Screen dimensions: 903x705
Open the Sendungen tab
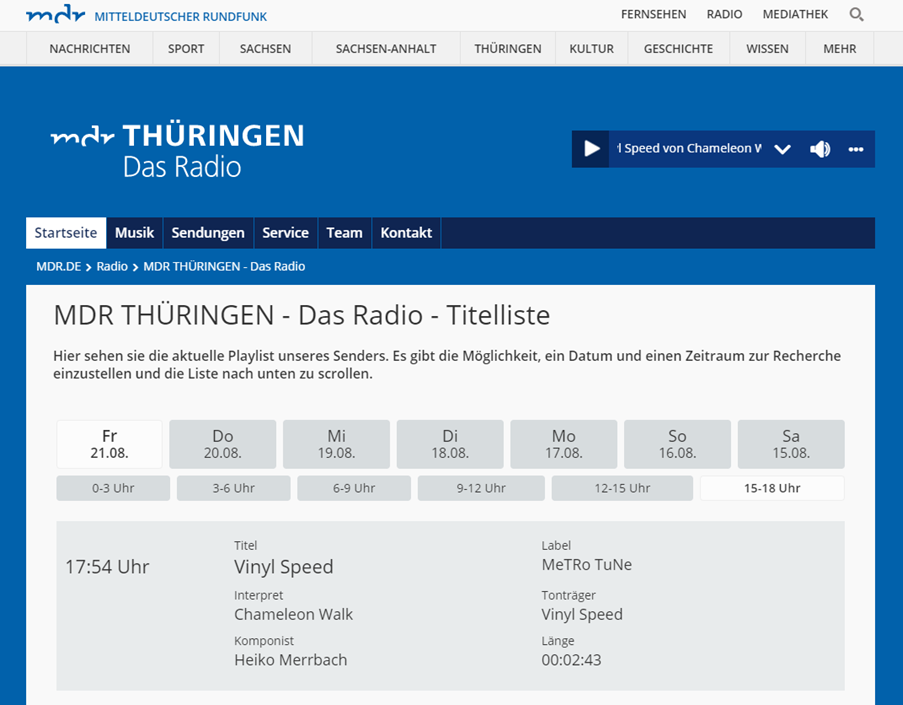pos(208,233)
